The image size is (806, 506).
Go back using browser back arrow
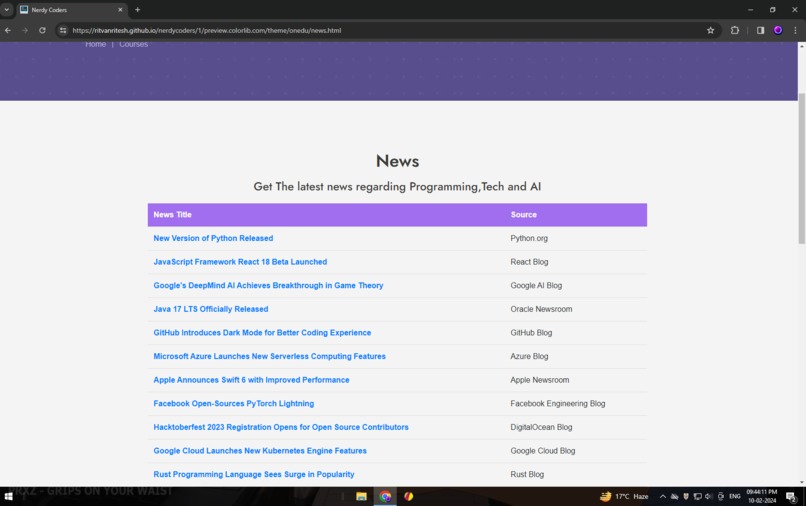click(8, 30)
